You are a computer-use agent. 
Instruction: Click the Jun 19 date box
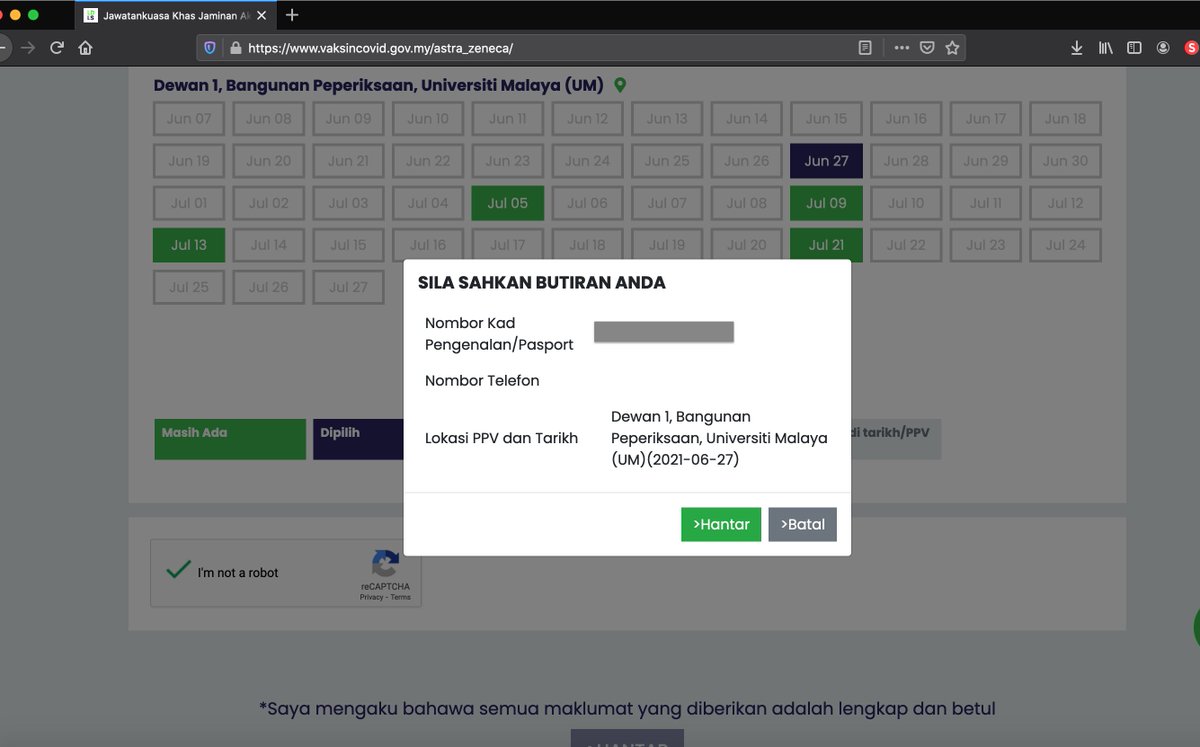click(189, 161)
